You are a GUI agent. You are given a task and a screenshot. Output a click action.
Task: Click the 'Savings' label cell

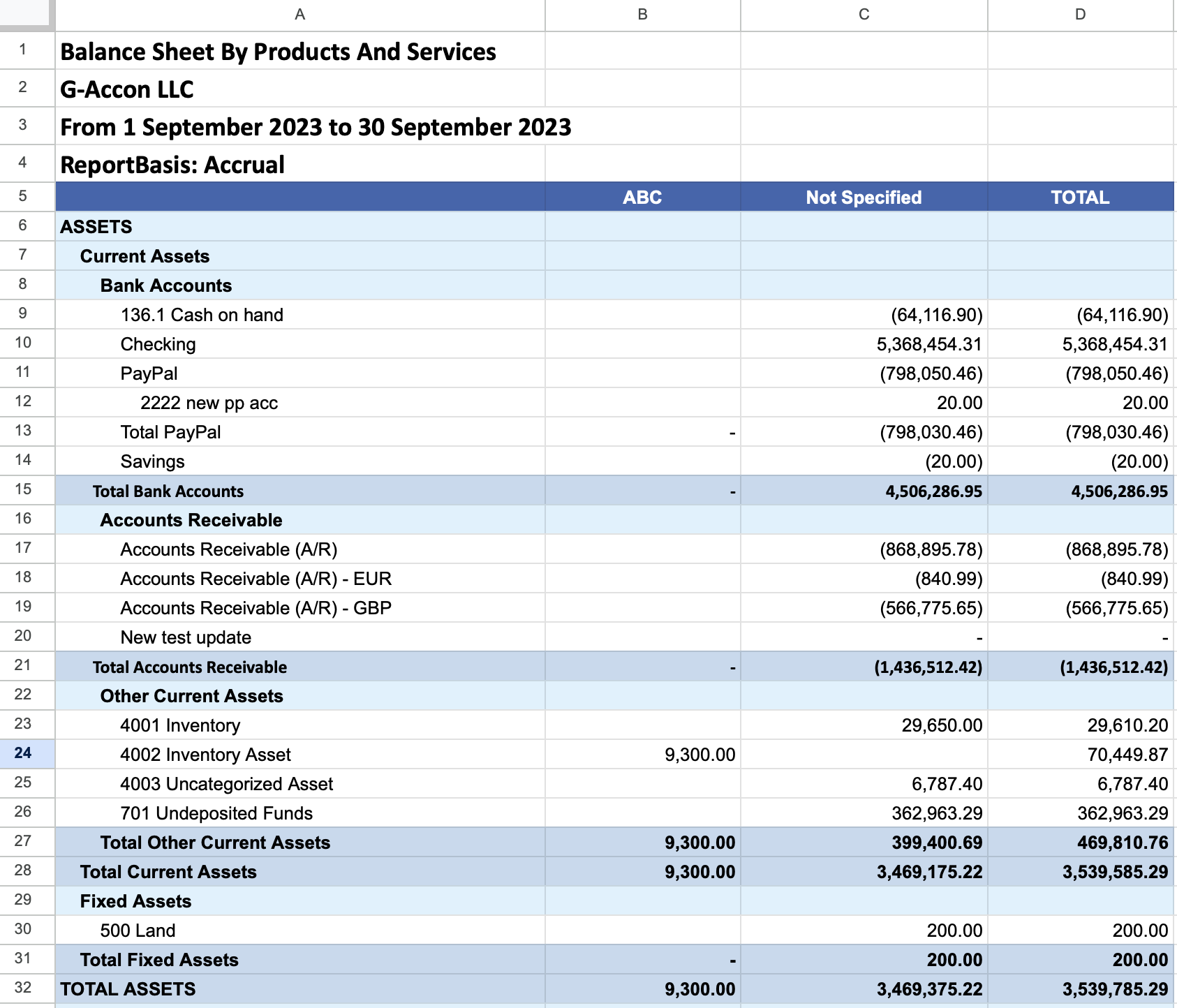click(300, 461)
